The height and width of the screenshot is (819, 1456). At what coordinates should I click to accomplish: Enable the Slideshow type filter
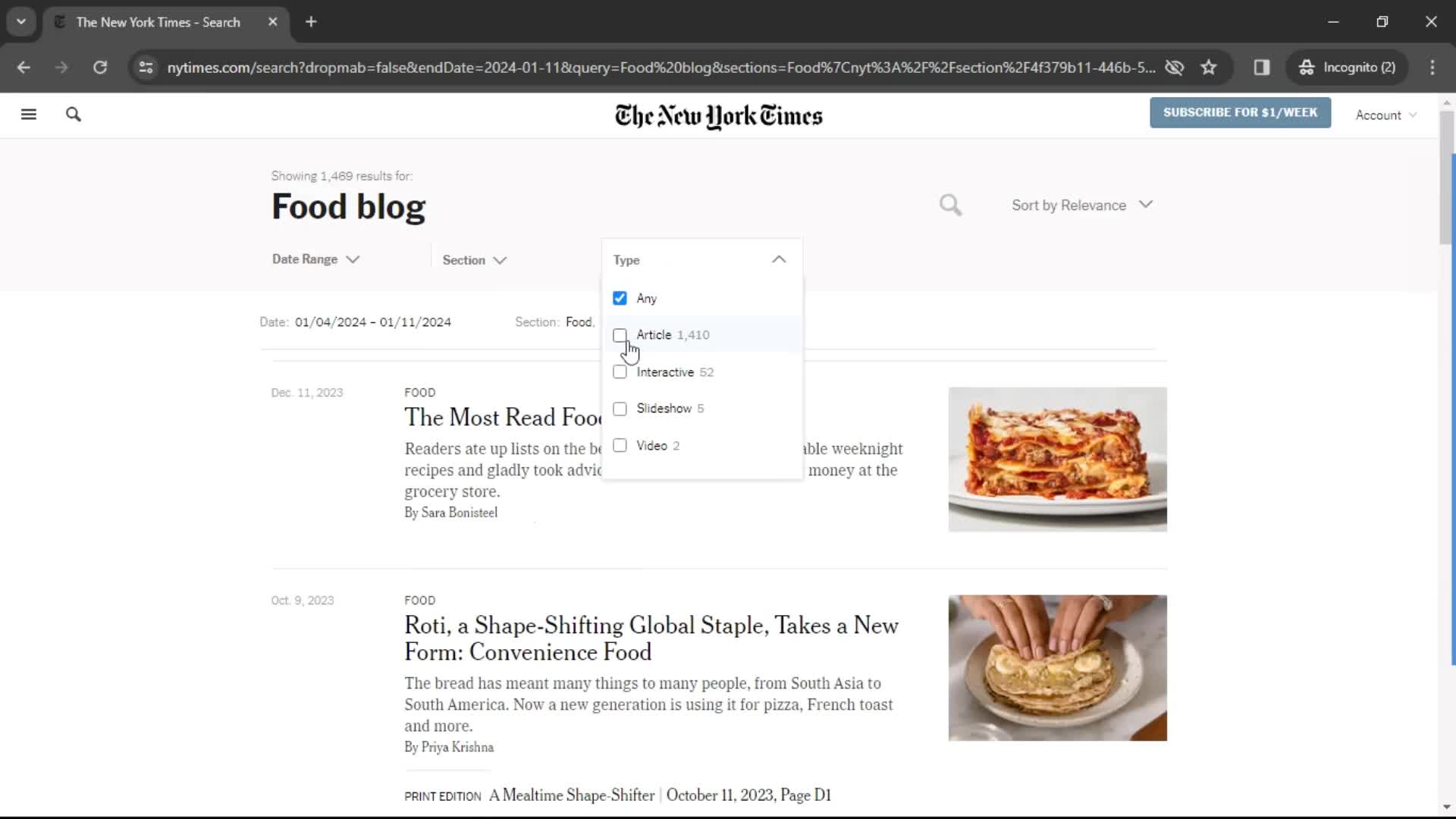(620, 409)
